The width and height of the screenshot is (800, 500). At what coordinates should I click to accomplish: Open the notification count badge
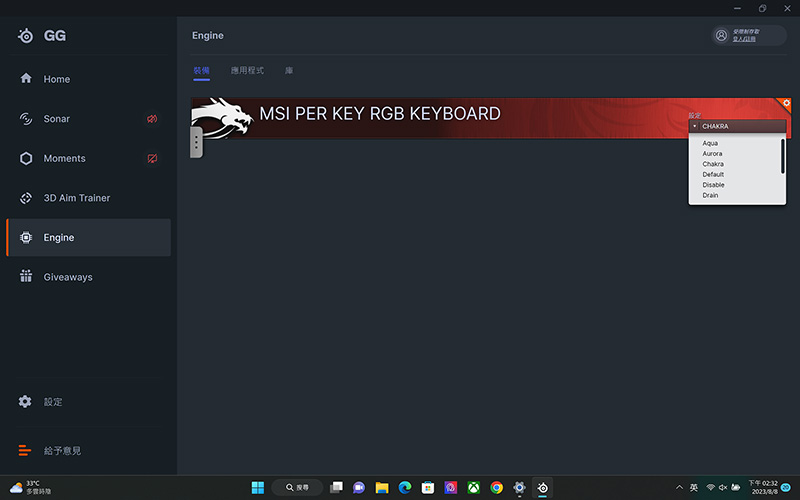(786, 487)
